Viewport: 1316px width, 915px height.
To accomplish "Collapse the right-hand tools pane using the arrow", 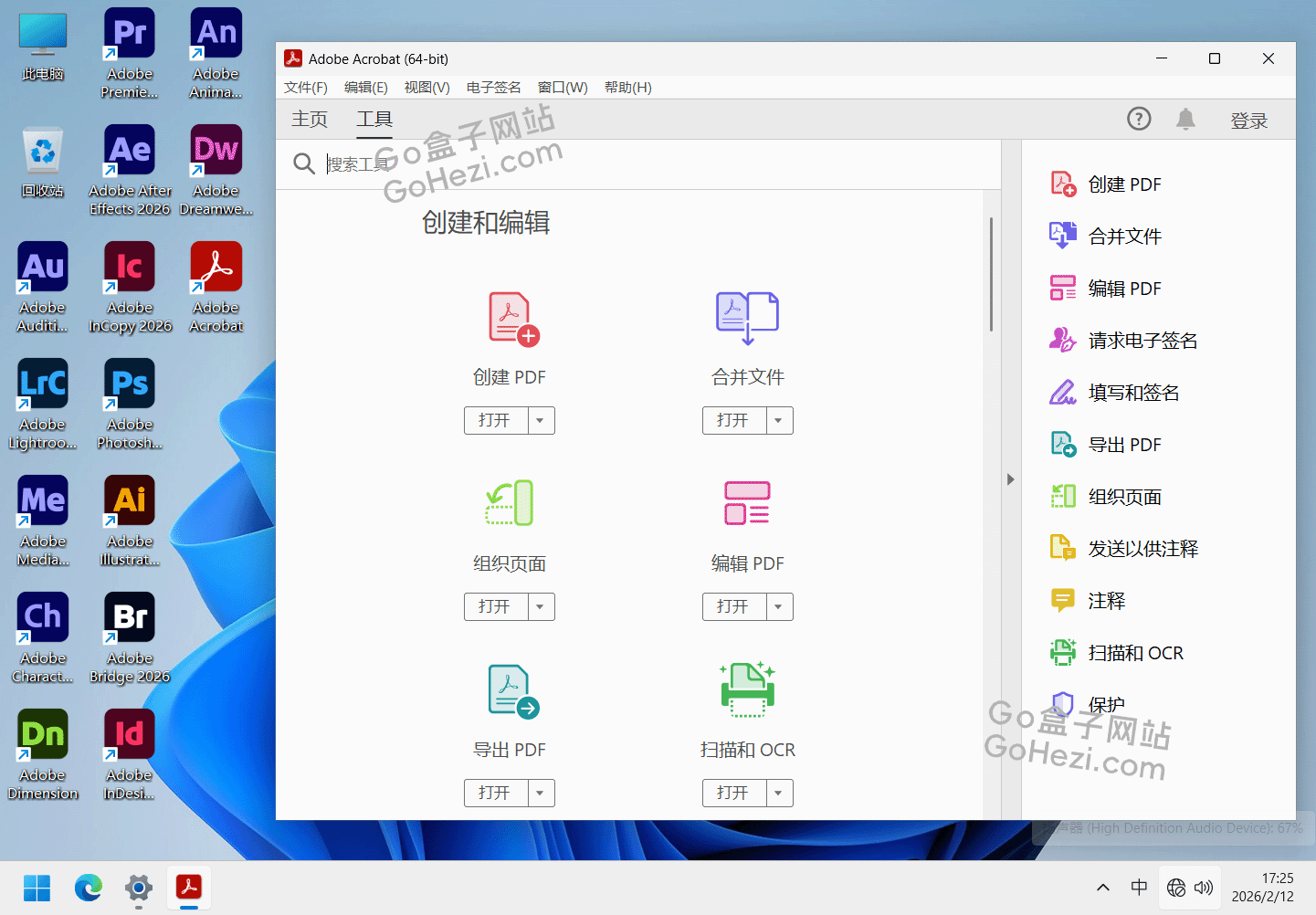I will pyautogui.click(x=1010, y=479).
